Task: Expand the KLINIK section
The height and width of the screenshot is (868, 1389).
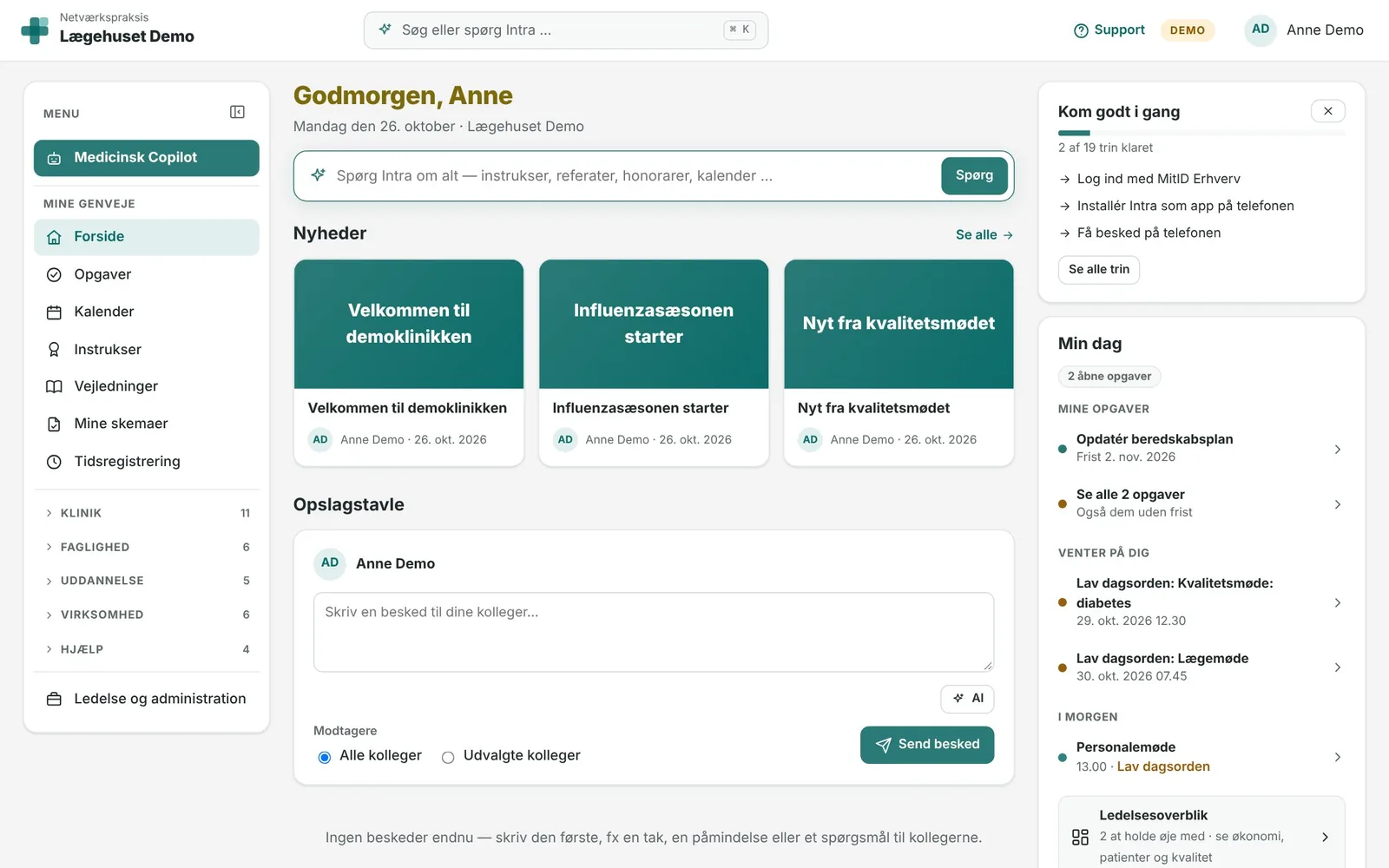Action: click(147, 513)
